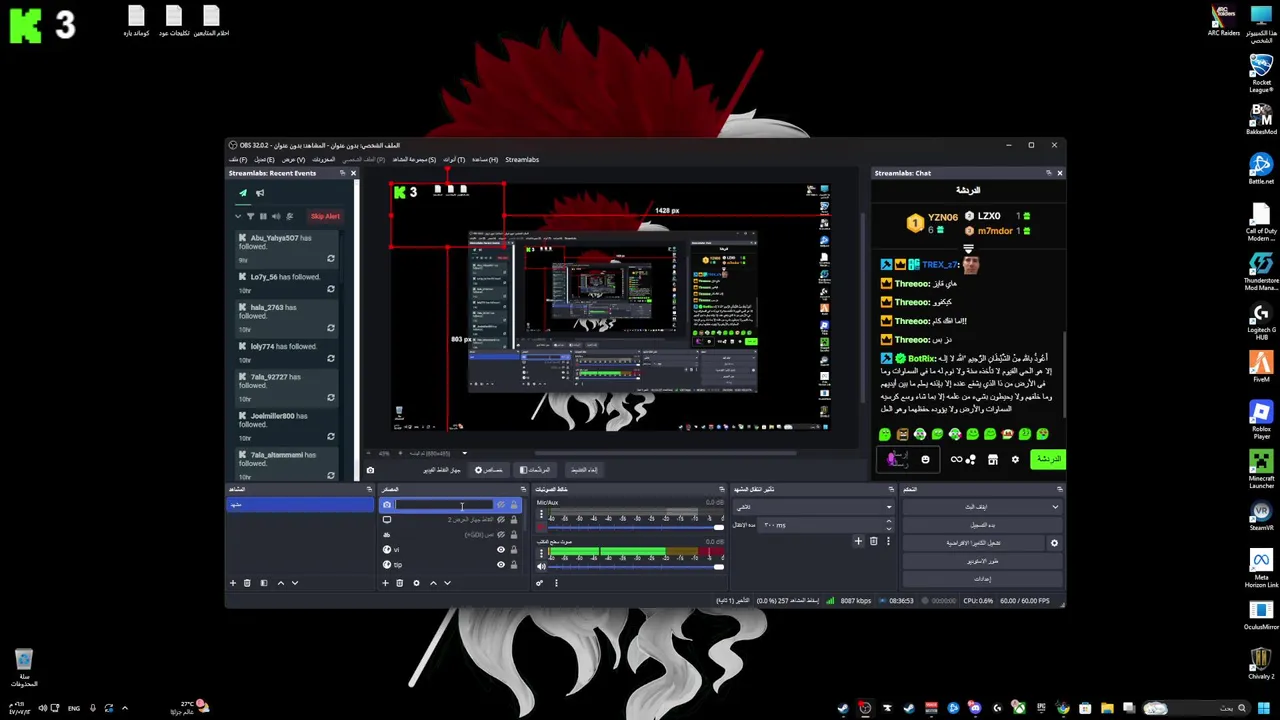The image size is (1280, 720).
Task: Undock the audio mixer panel
Action: [722, 489]
